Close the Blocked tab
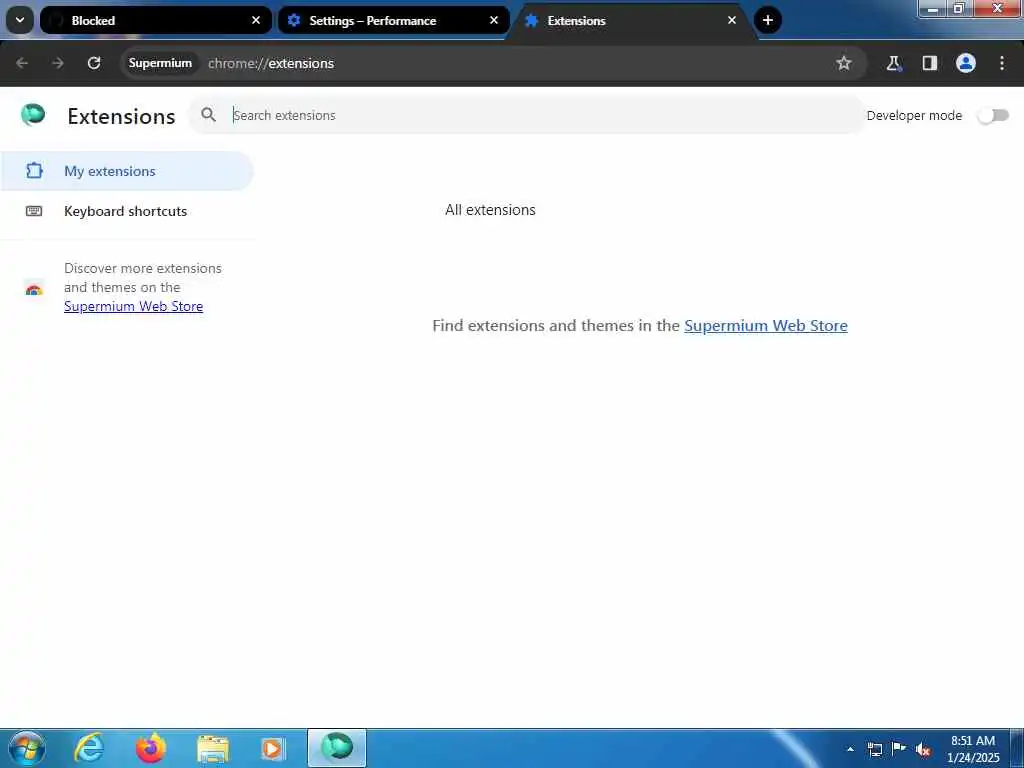This screenshot has width=1024, height=768. (256, 20)
